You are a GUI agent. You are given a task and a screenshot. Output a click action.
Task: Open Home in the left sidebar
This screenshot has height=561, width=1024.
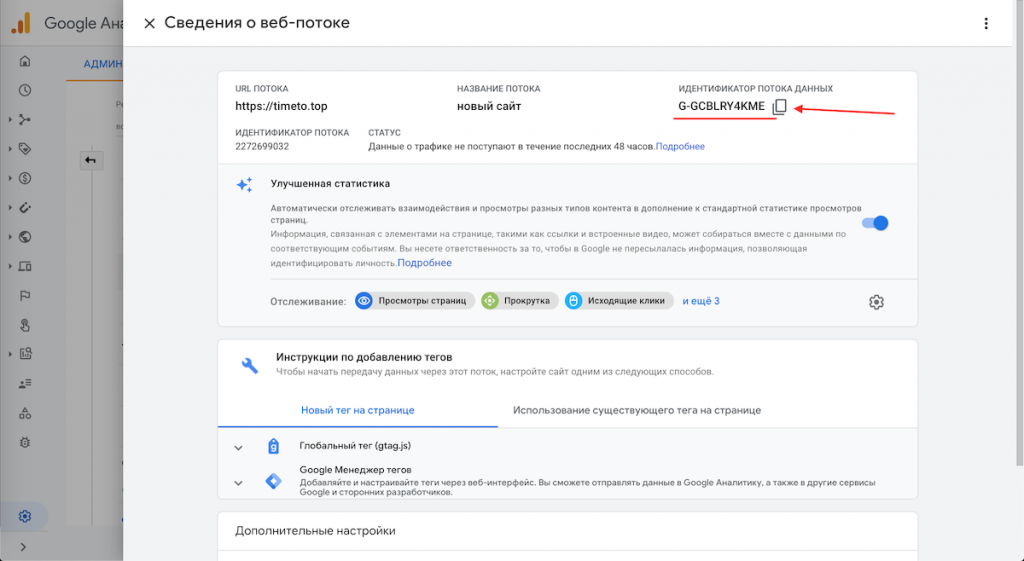25,61
